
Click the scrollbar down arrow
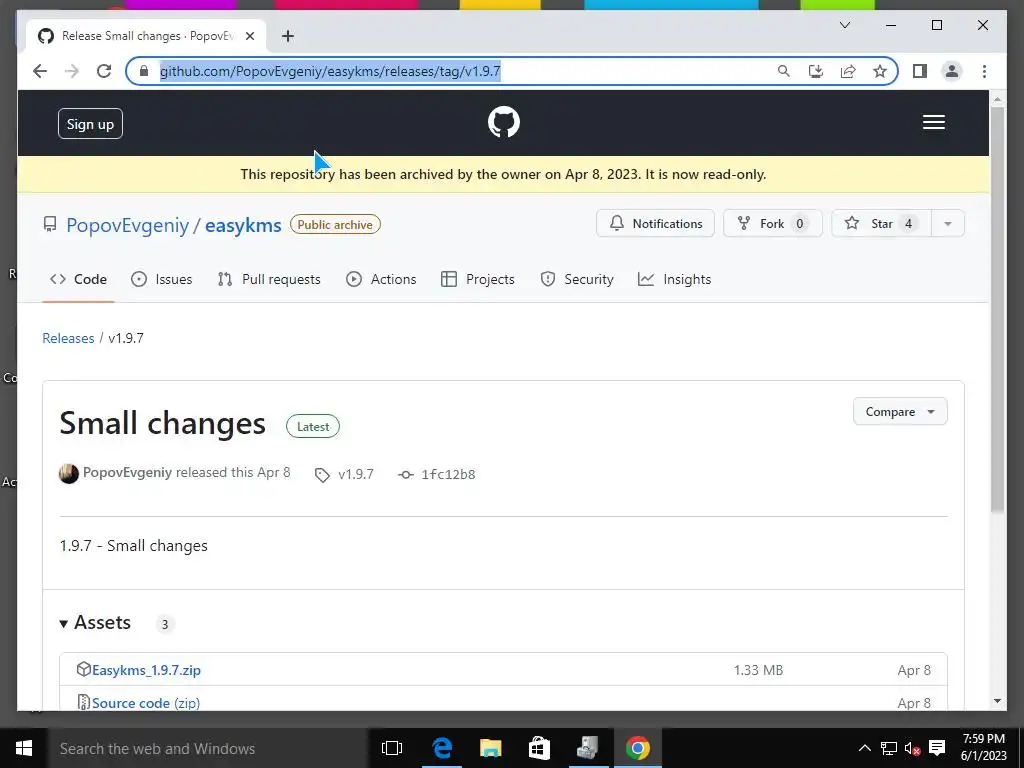point(997,701)
